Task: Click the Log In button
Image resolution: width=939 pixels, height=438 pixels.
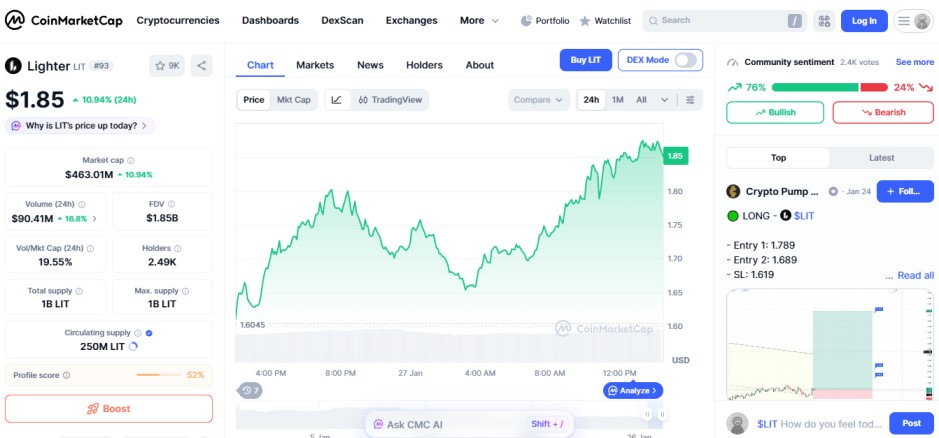Action: click(864, 21)
